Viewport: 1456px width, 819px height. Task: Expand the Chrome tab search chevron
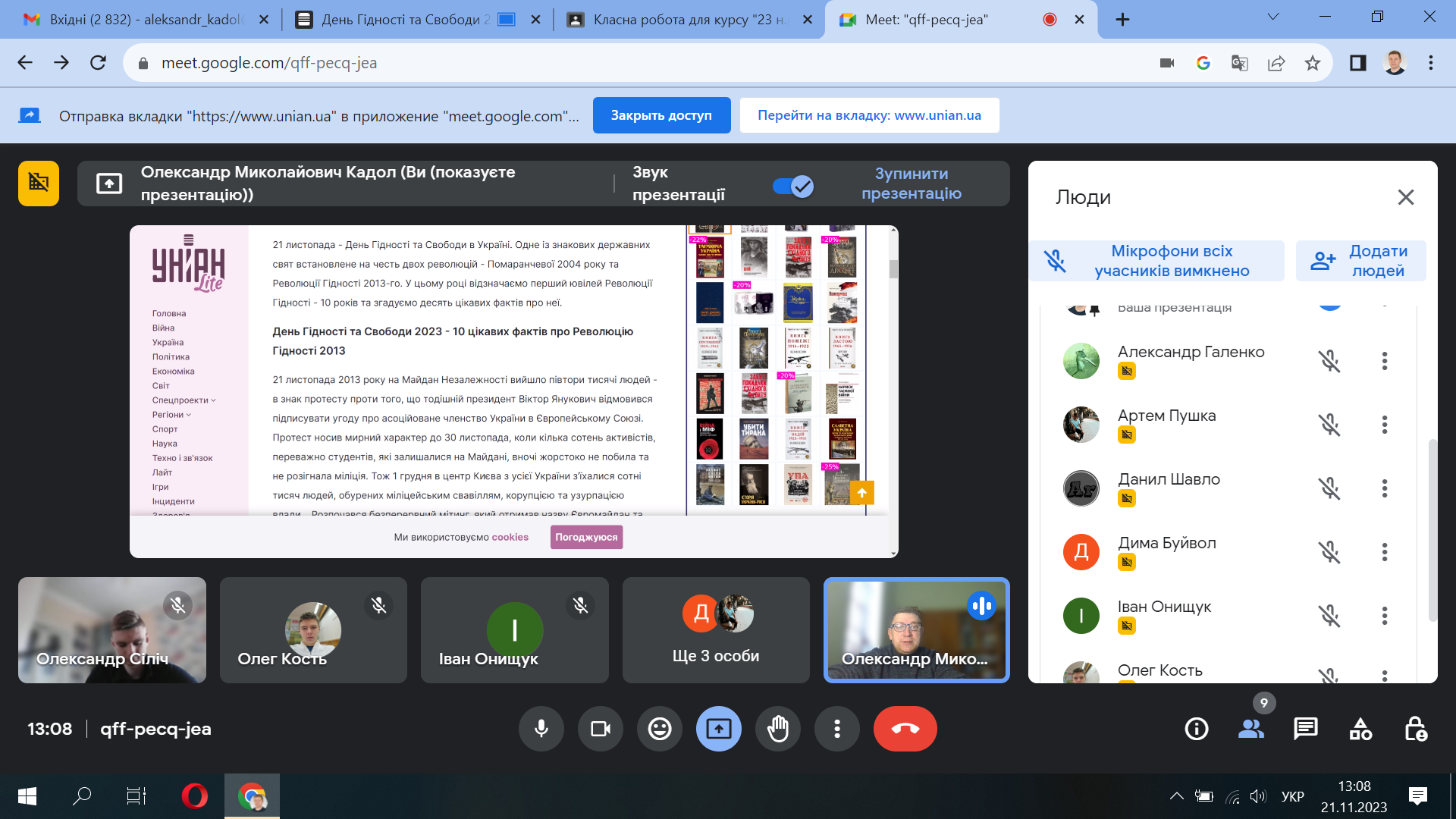pos(1273,17)
